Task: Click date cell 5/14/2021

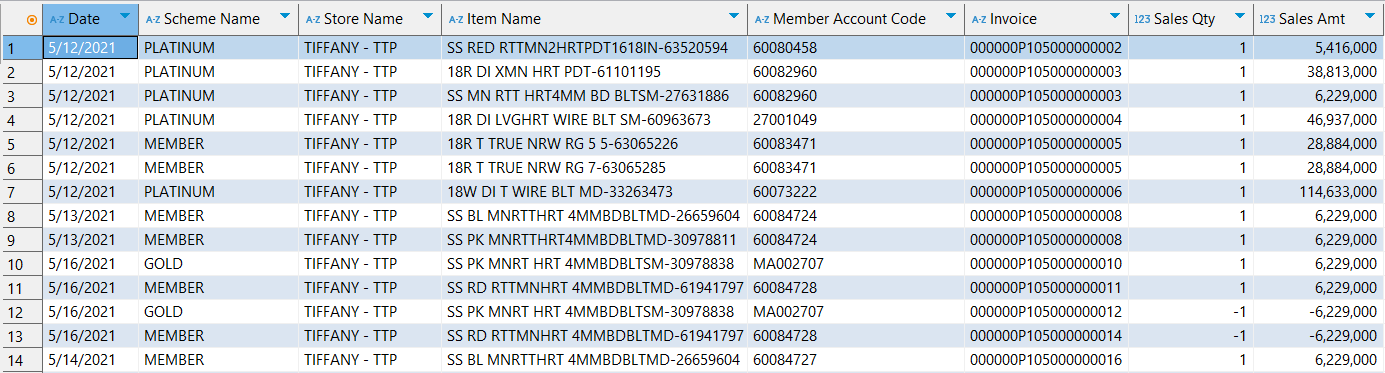Action: pyautogui.click(x=90, y=360)
